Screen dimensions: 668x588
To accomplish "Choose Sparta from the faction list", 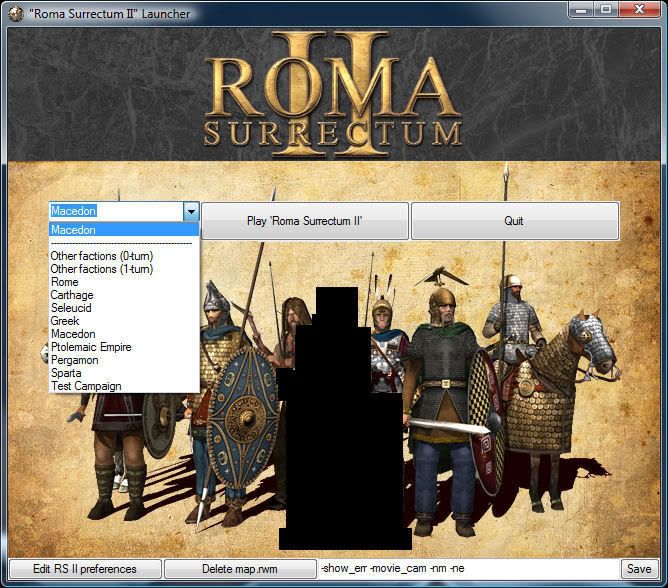I will pos(66,373).
